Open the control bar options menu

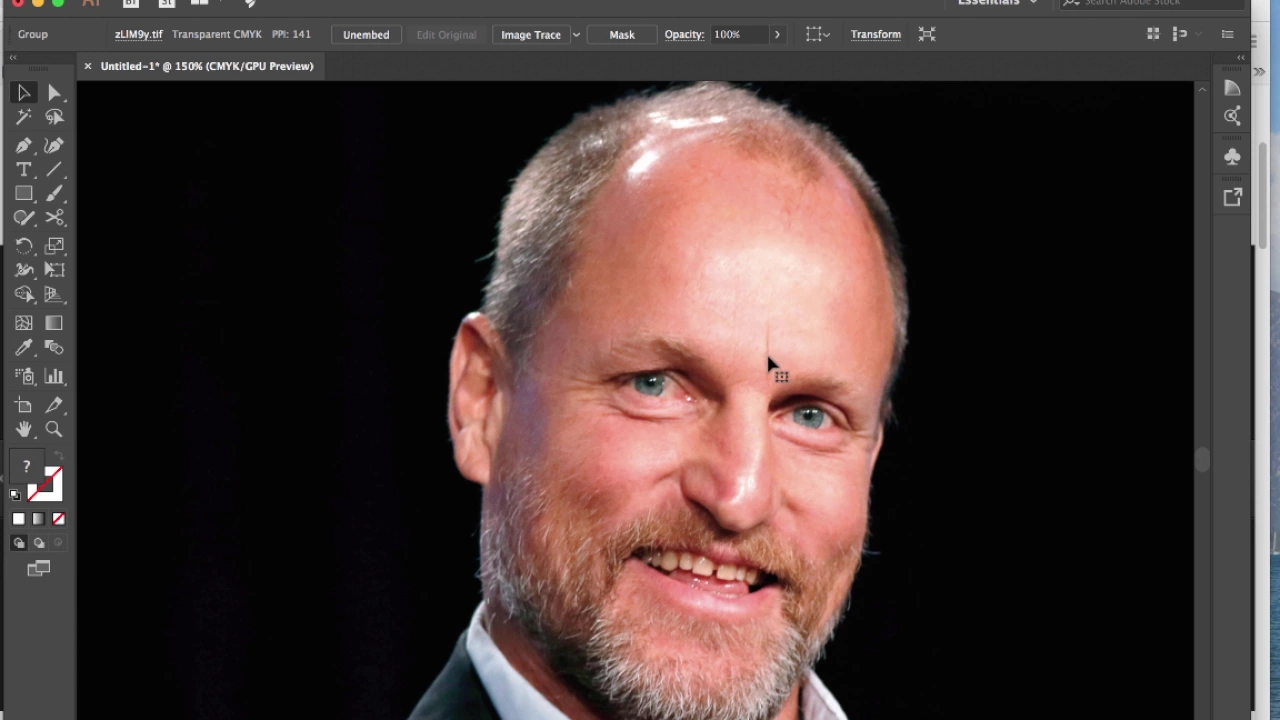tap(1228, 34)
